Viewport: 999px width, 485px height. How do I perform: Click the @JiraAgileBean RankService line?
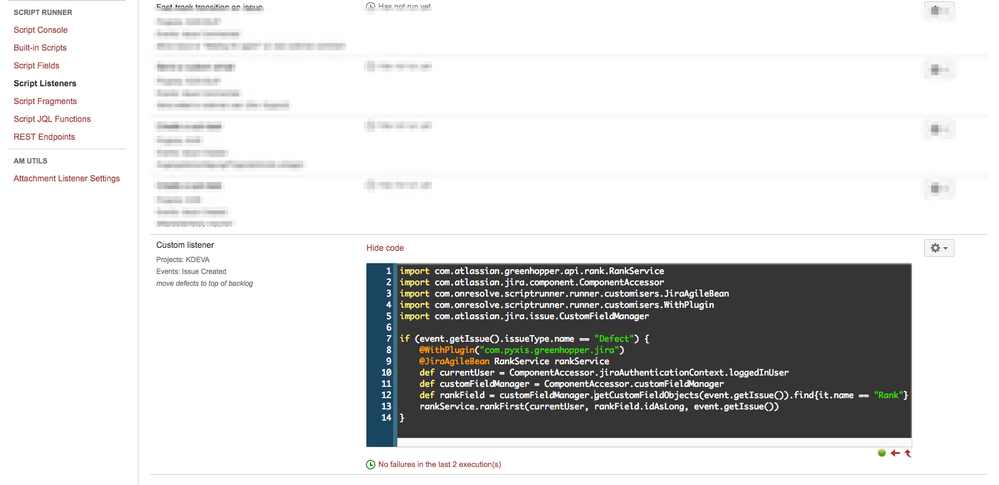pos(514,363)
